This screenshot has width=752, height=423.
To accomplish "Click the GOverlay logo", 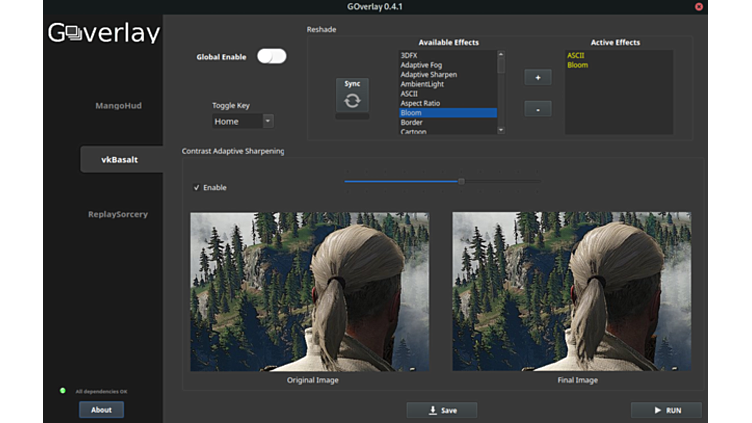I will pyautogui.click(x=104, y=33).
